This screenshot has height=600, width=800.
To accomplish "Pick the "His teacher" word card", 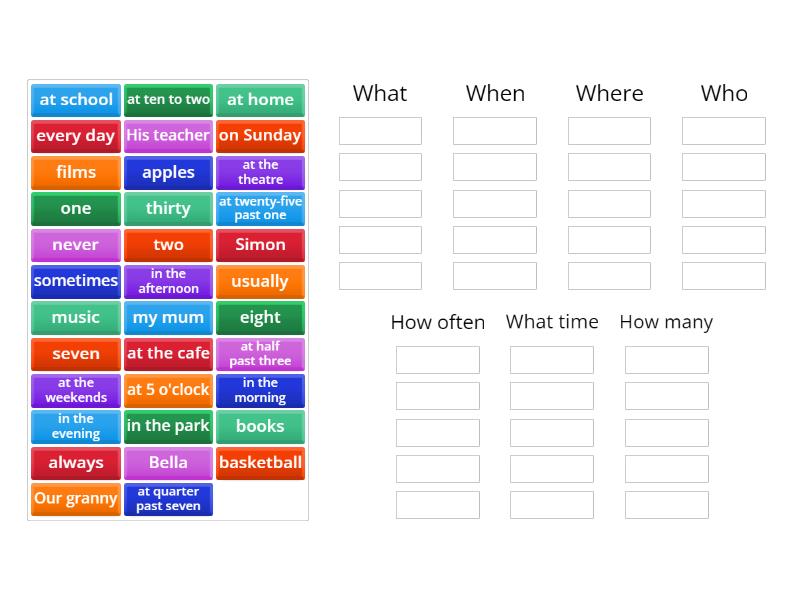I will pos(168,136).
